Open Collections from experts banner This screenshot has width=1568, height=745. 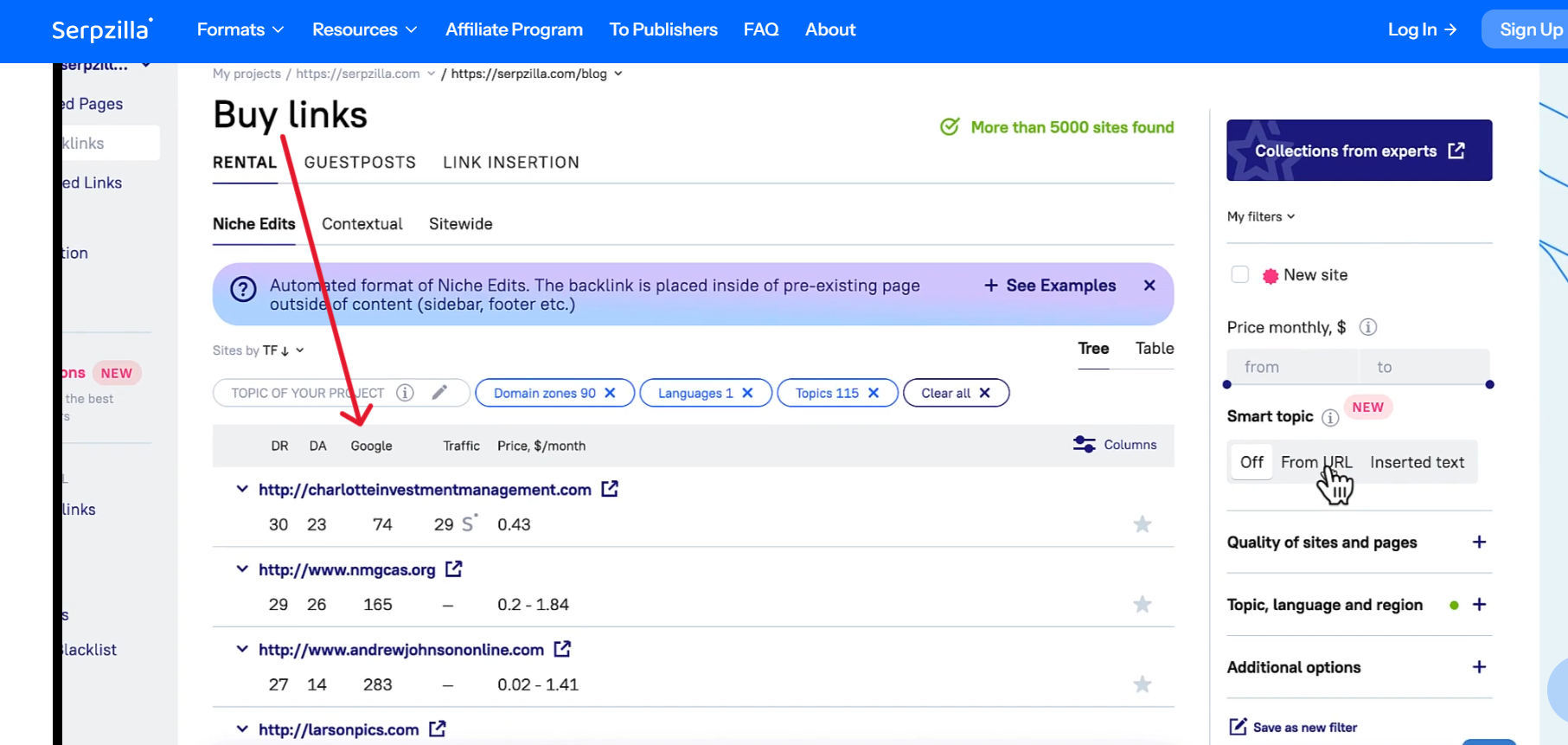click(1359, 151)
